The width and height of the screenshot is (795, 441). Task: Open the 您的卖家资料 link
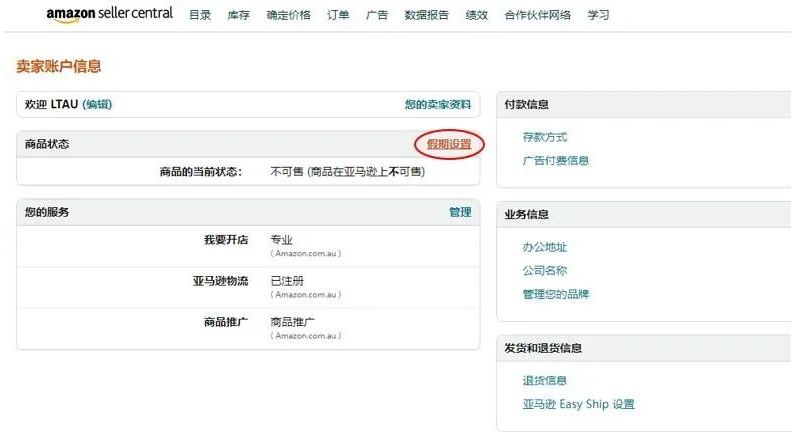[x=437, y=104]
